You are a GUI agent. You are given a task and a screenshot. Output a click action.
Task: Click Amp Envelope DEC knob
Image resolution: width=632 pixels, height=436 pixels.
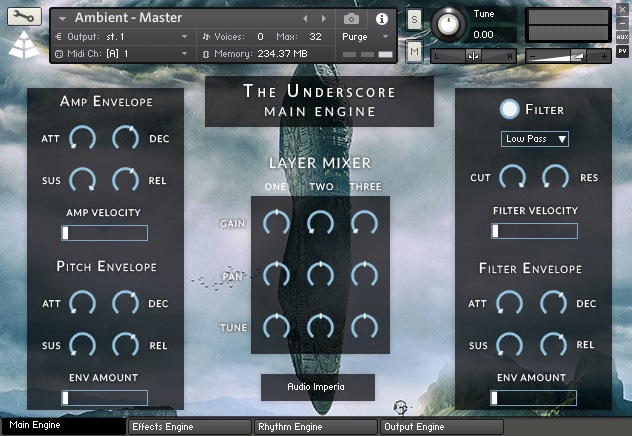(x=125, y=138)
